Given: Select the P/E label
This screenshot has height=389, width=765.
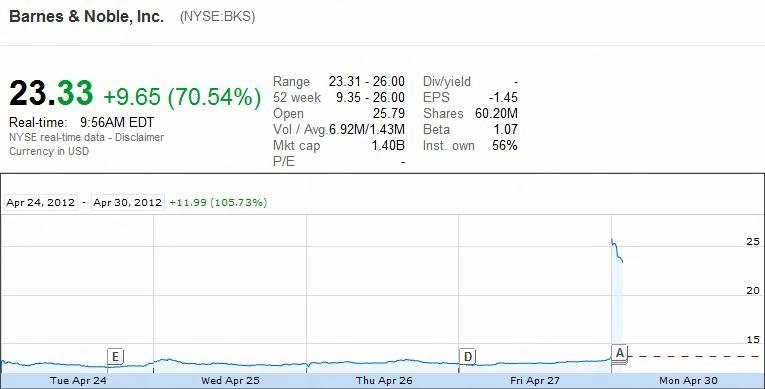Looking at the screenshot, I should pos(284,162).
